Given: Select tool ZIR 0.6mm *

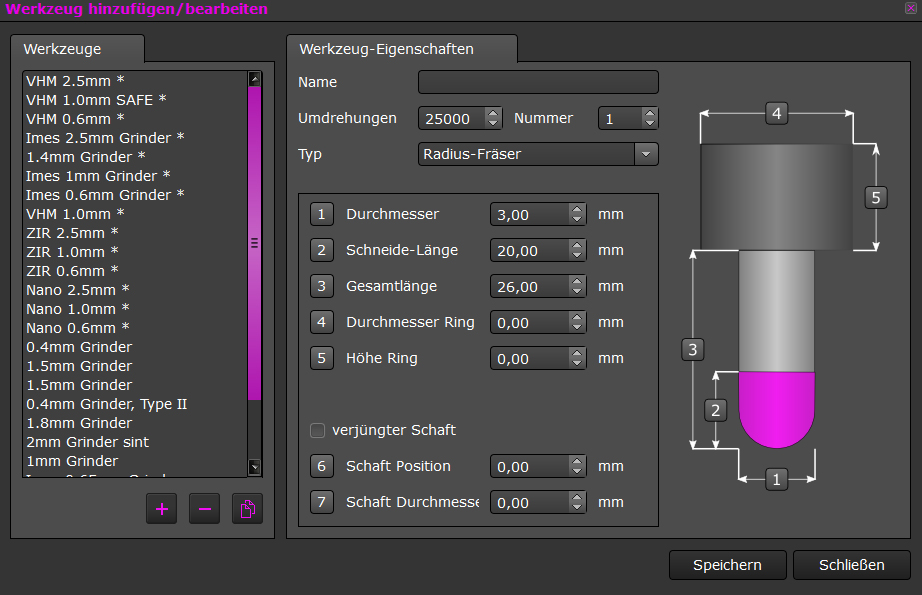Looking at the screenshot, I should [135, 271].
